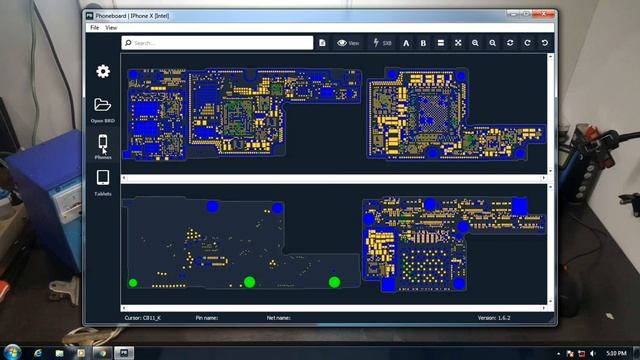The height and width of the screenshot is (360, 640).
Task: Click the middle green test point
Action: pyautogui.click(x=249, y=282)
